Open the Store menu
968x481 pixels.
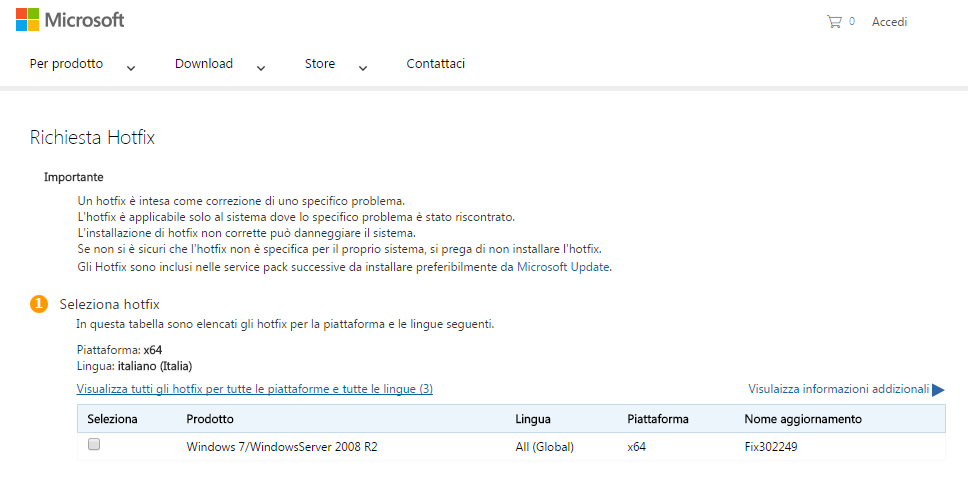(x=320, y=64)
